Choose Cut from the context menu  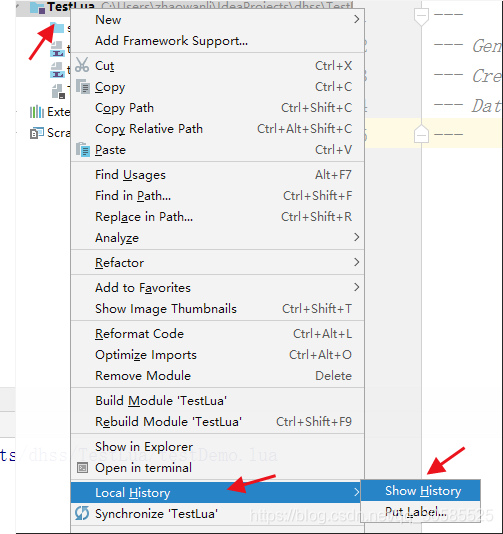click(x=217, y=66)
